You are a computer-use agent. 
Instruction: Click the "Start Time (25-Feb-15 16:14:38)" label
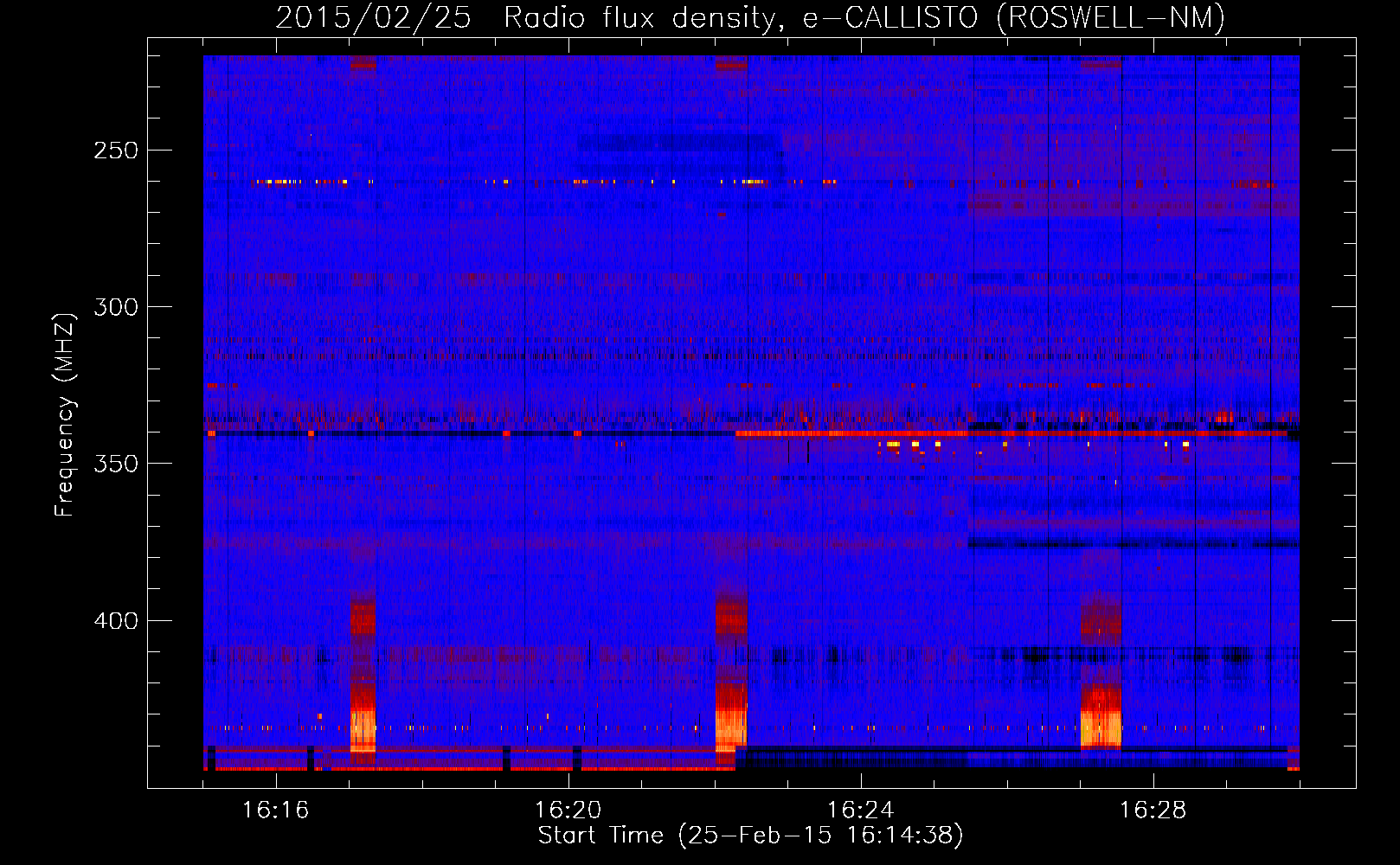coord(750,836)
